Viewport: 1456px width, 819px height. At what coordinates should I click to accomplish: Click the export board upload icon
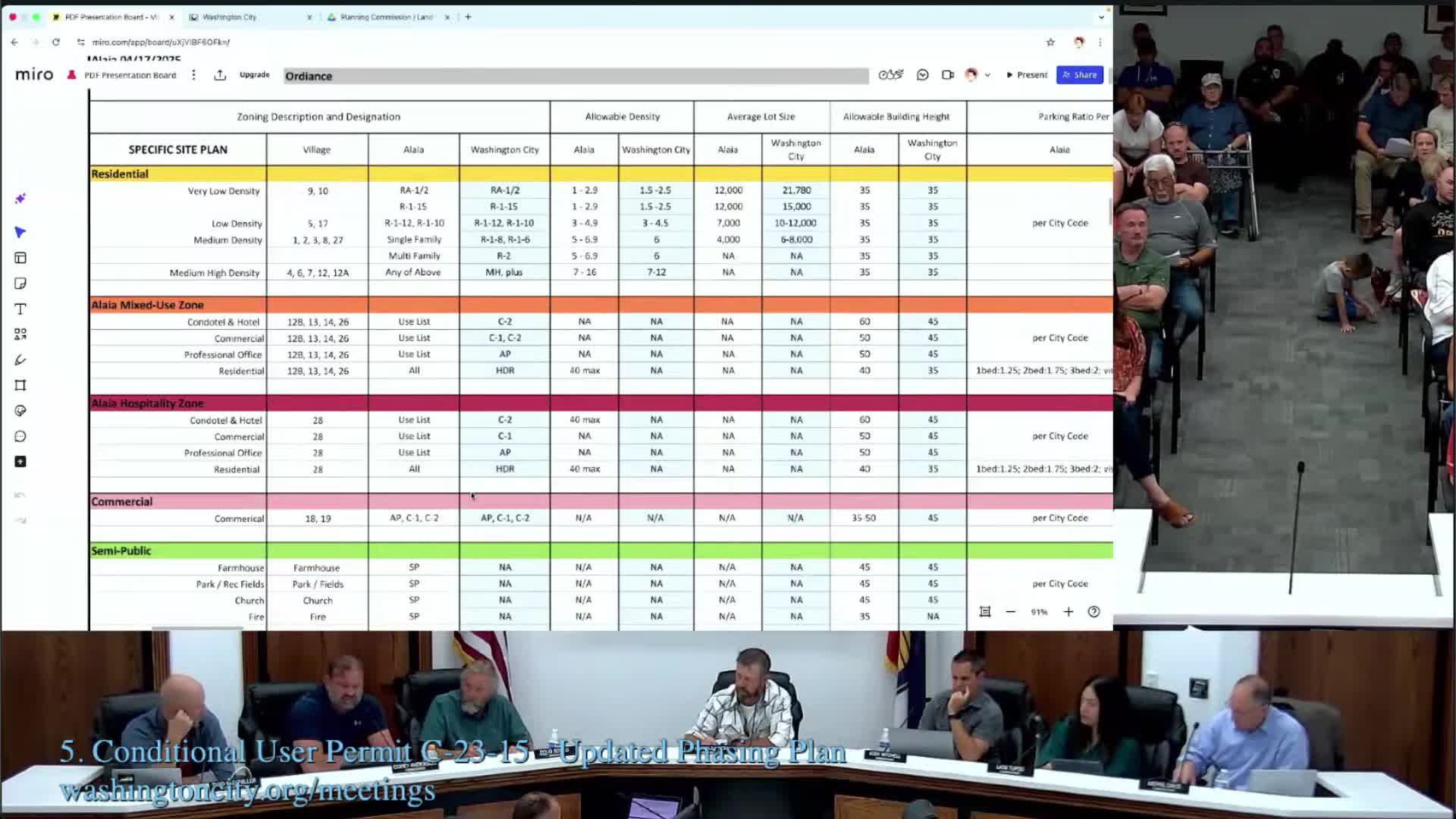point(220,75)
